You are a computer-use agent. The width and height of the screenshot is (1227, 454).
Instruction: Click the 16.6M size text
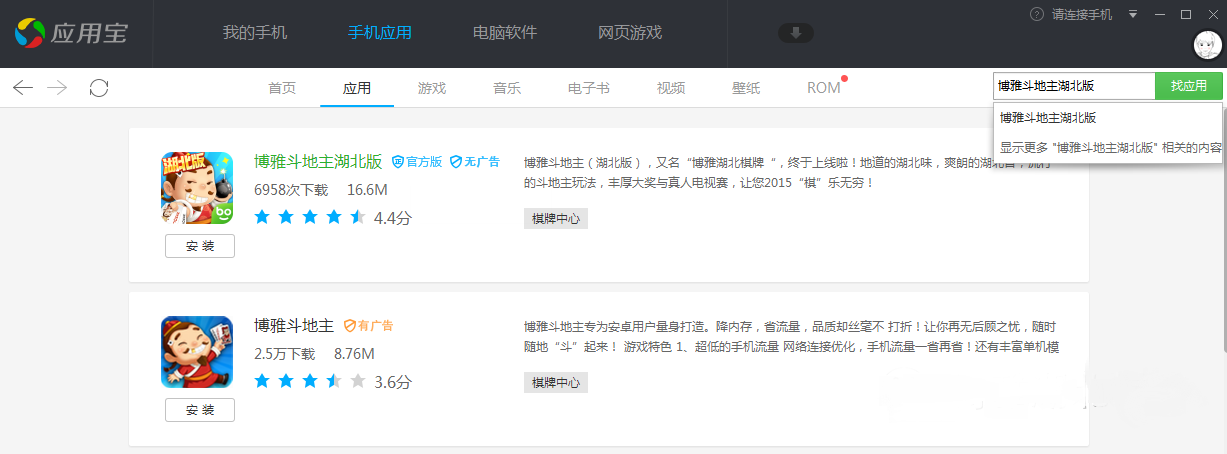point(367,189)
